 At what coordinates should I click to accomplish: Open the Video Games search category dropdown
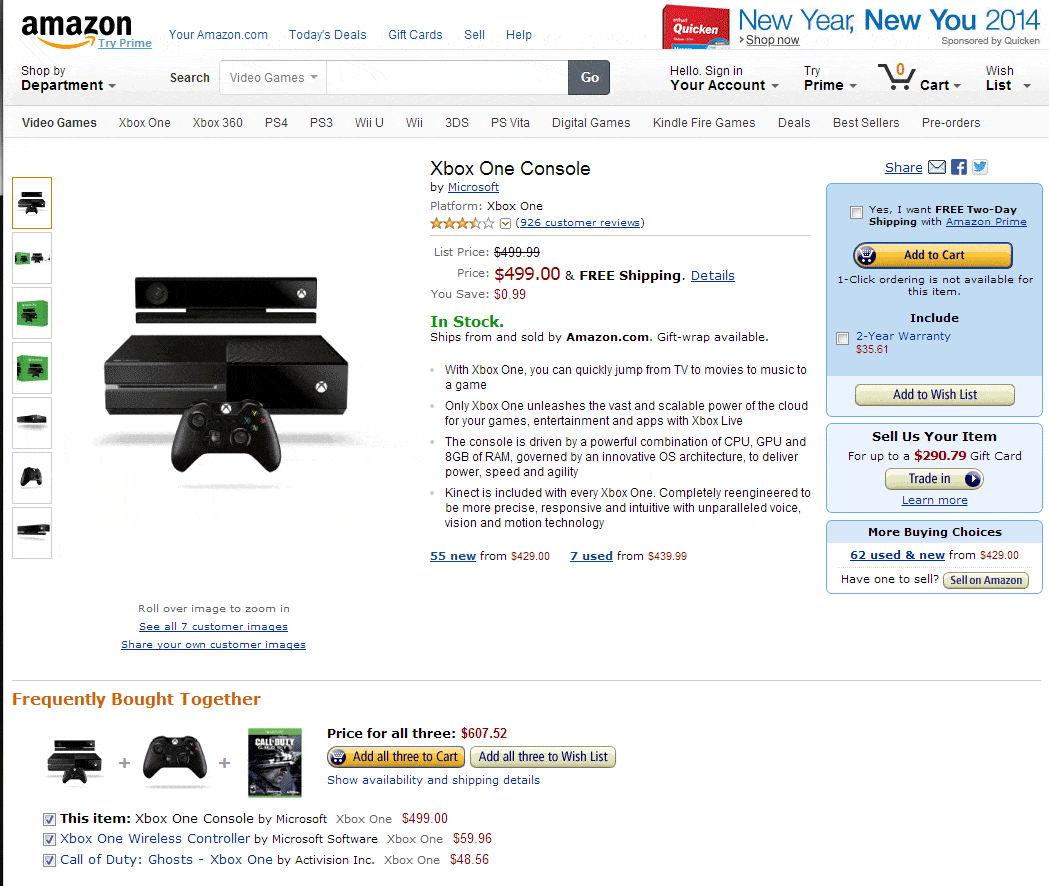(273, 78)
